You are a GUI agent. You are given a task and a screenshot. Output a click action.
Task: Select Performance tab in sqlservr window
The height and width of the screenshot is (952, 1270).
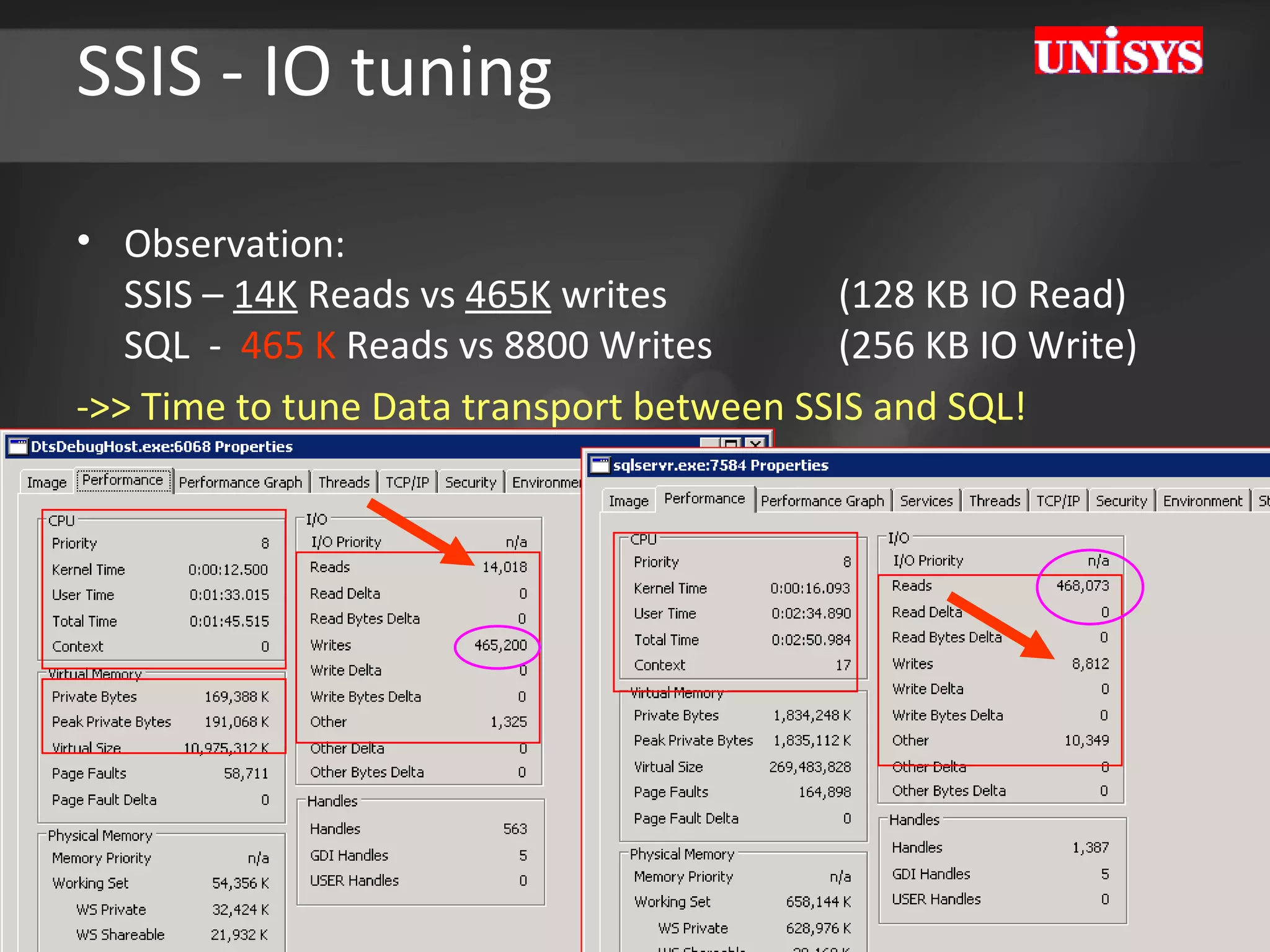[x=704, y=499]
